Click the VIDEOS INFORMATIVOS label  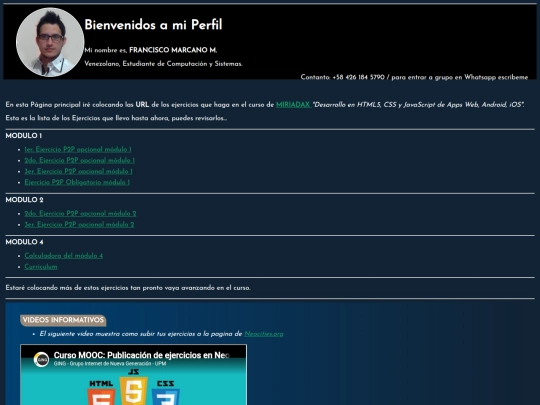click(63, 320)
